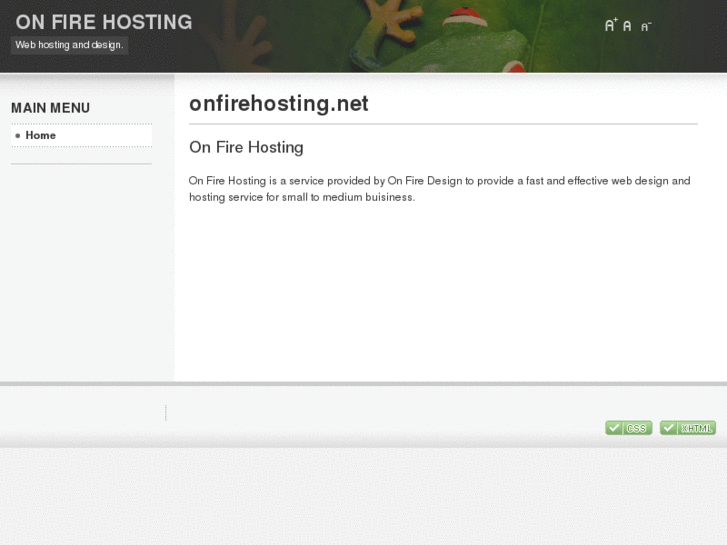This screenshot has width=727, height=545.
Task: Click the XHTML validation badge
Action: (x=687, y=428)
